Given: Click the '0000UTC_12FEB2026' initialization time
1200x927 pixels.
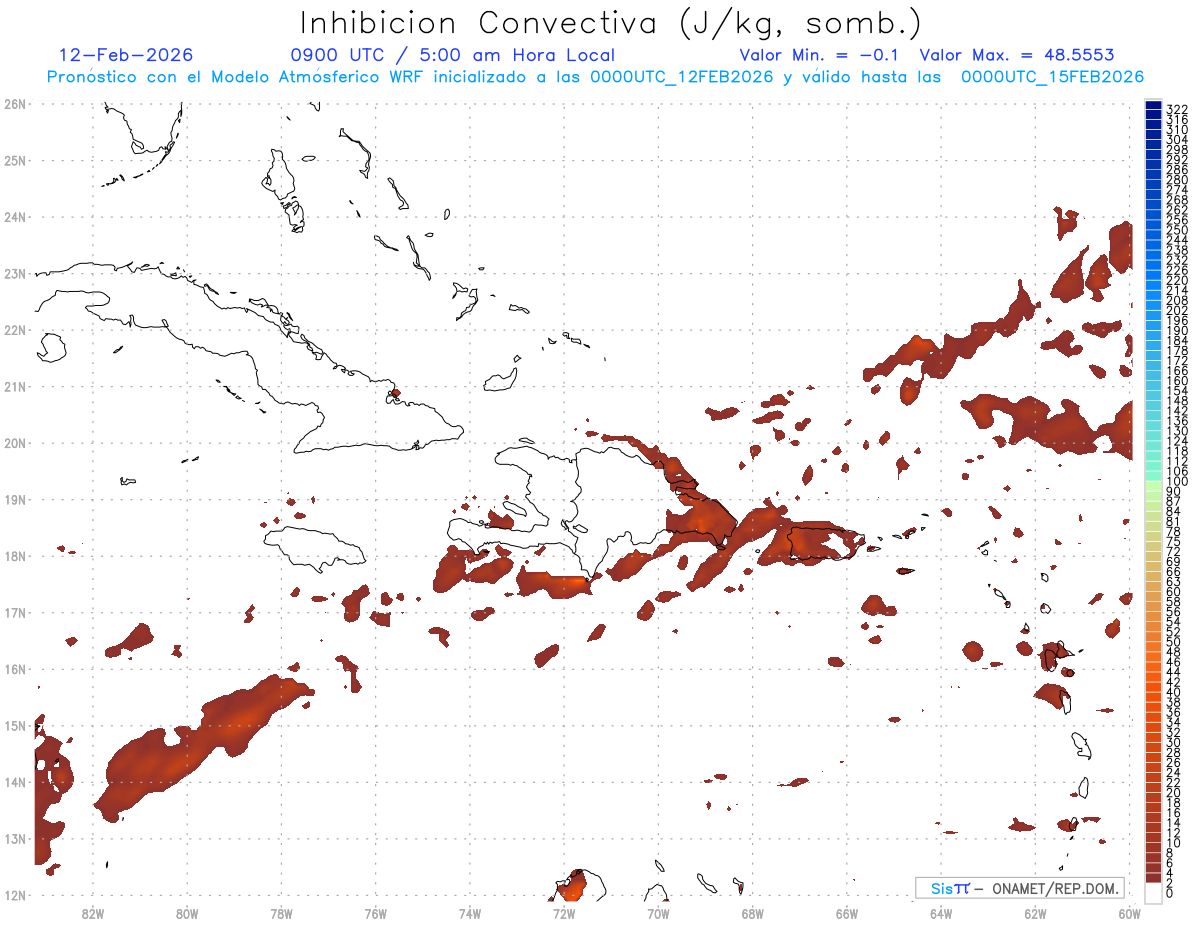Looking at the screenshot, I should [x=681, y=77].
